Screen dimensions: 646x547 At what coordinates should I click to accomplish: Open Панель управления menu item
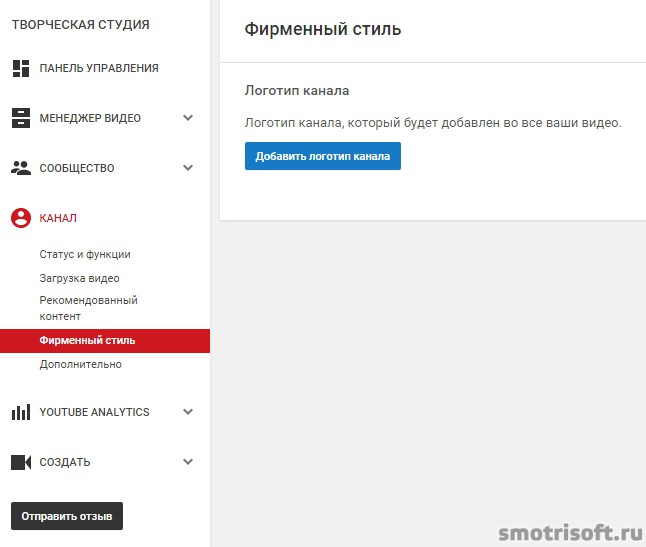click(99, 68)
